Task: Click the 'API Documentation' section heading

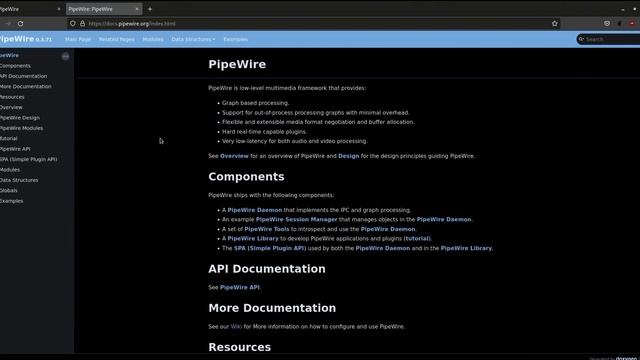Action: click(x=267, y=269)
